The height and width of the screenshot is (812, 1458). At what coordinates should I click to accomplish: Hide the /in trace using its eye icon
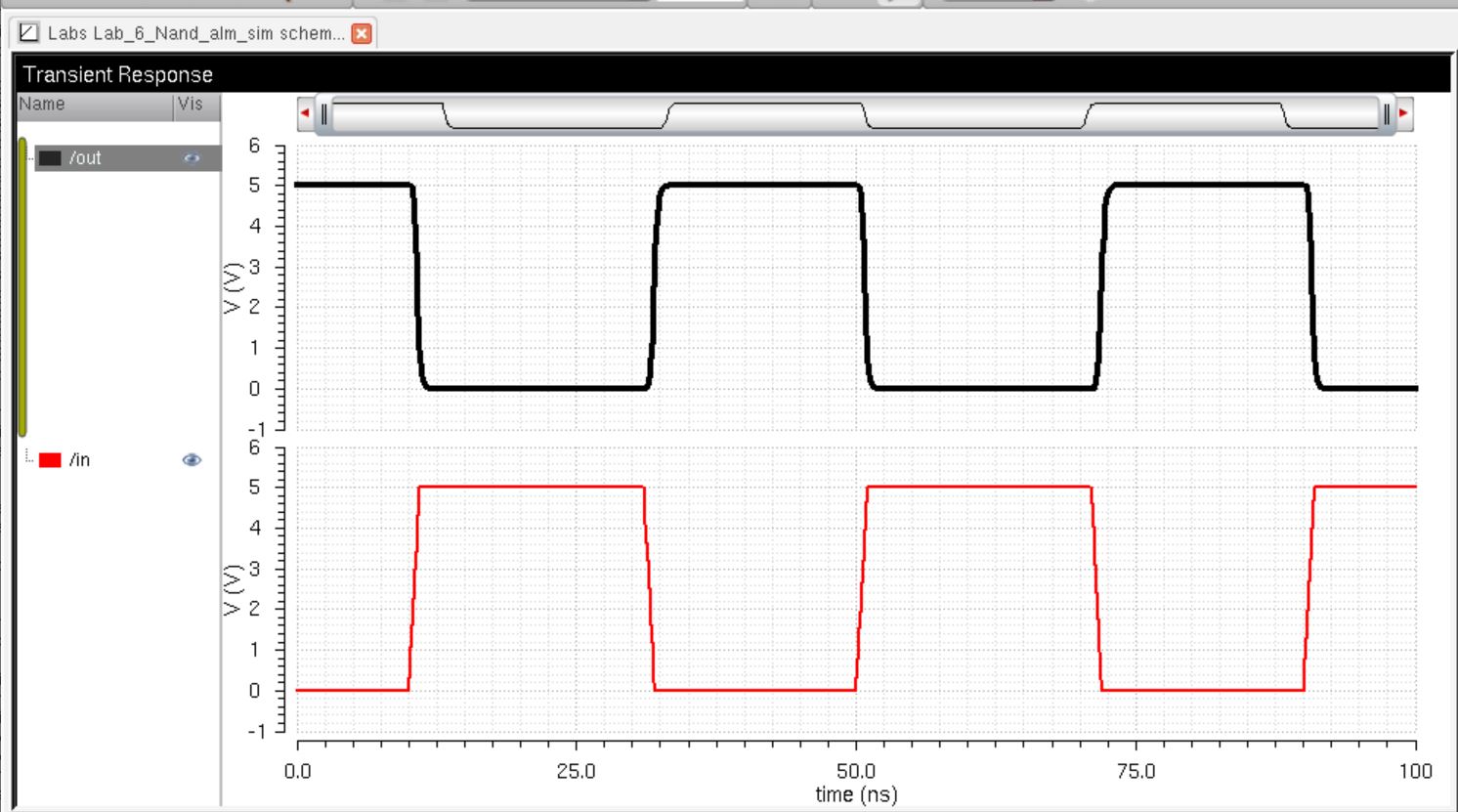[x=192, y=459]
